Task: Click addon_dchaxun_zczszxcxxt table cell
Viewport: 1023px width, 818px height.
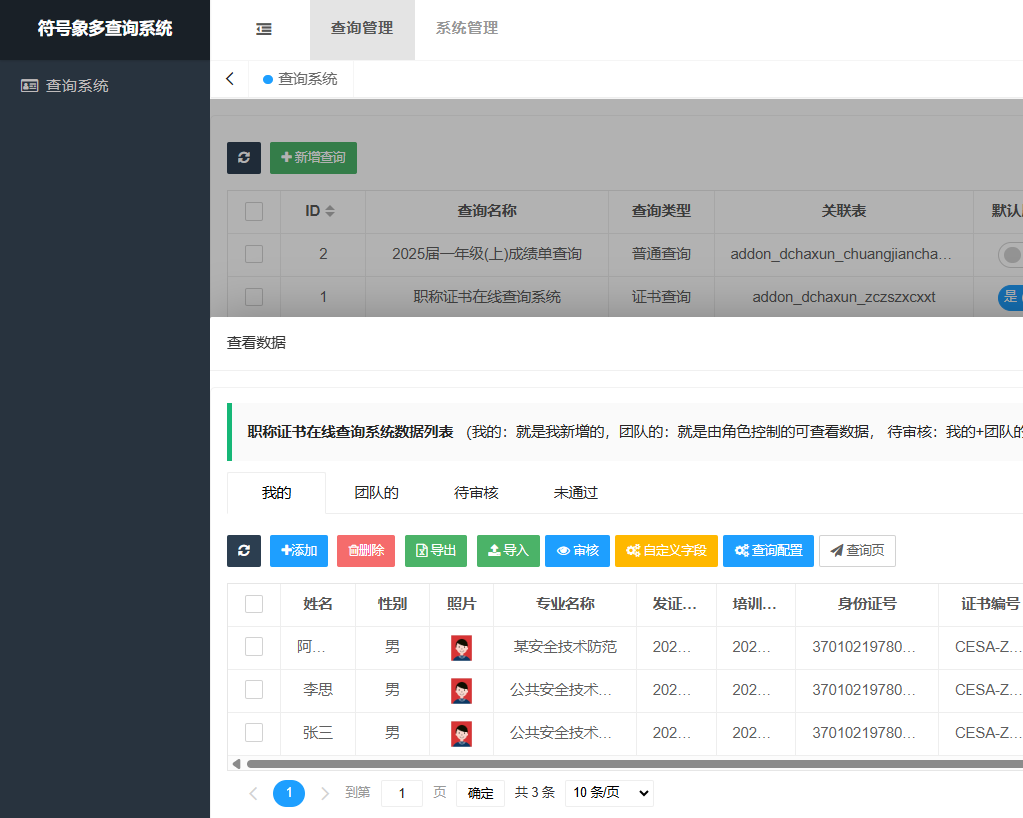Action: click(x=844, y=297)
